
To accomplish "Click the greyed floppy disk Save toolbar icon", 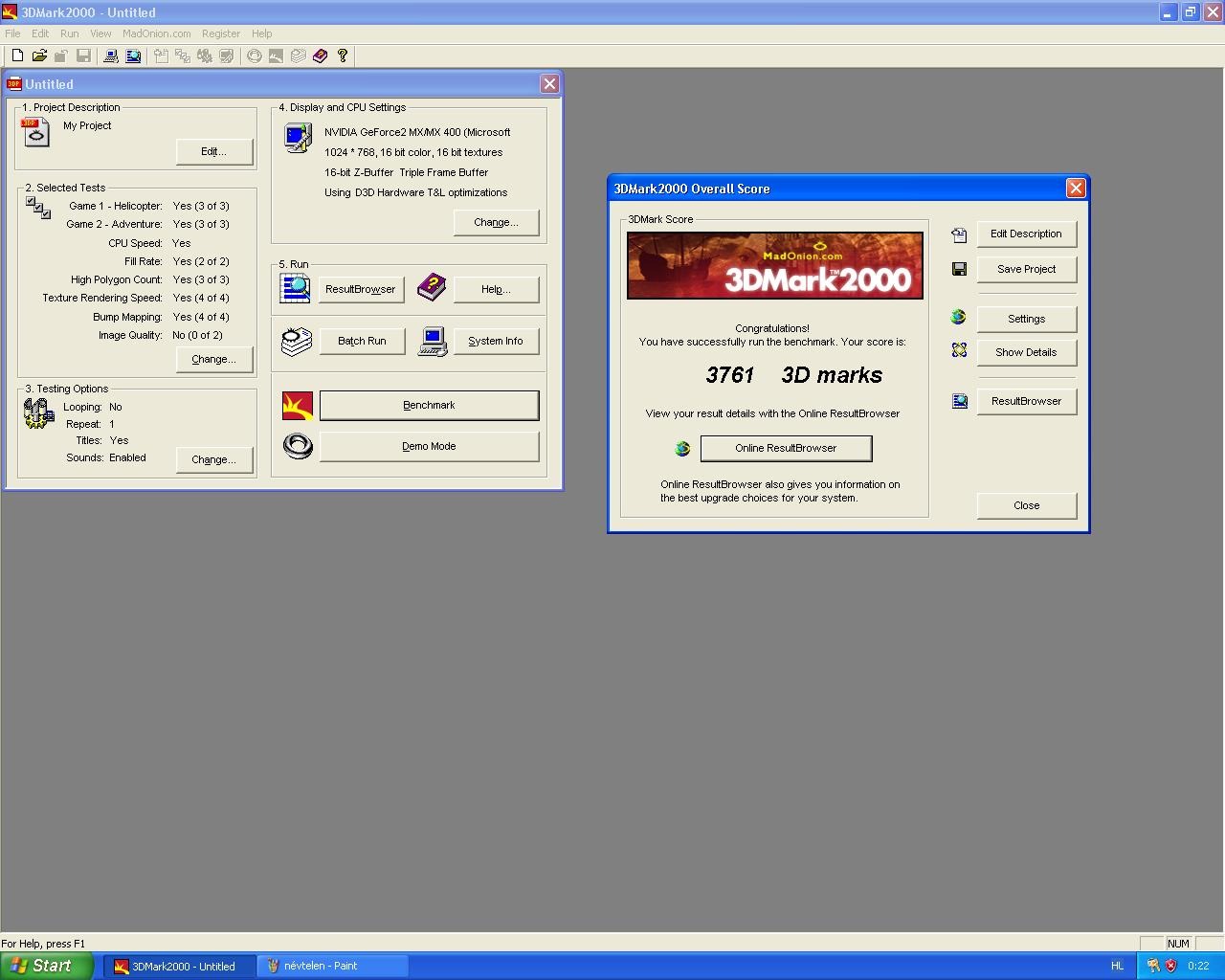I will tap(83, 56).
